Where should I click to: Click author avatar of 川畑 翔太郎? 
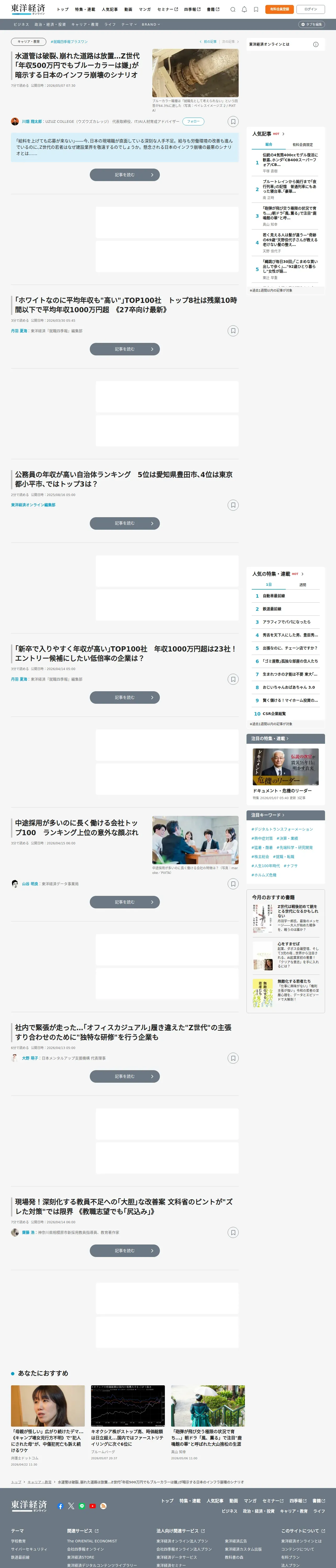click(x=15, y=122)
